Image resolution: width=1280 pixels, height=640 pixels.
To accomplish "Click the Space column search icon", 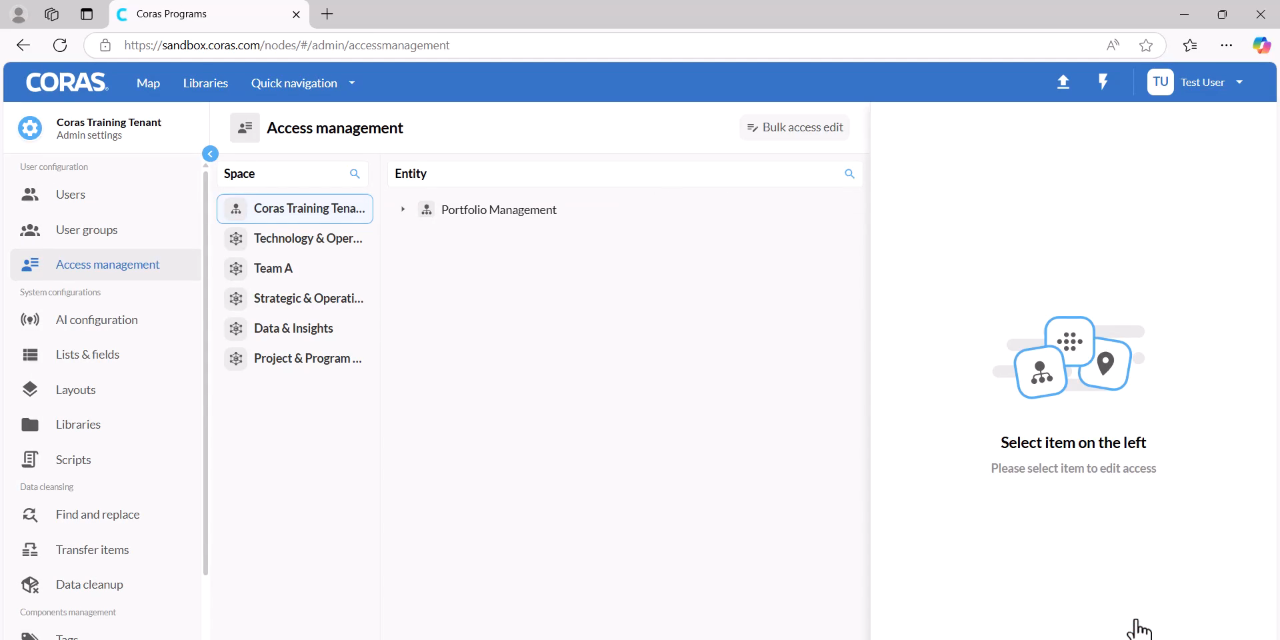I will [354, 174].
